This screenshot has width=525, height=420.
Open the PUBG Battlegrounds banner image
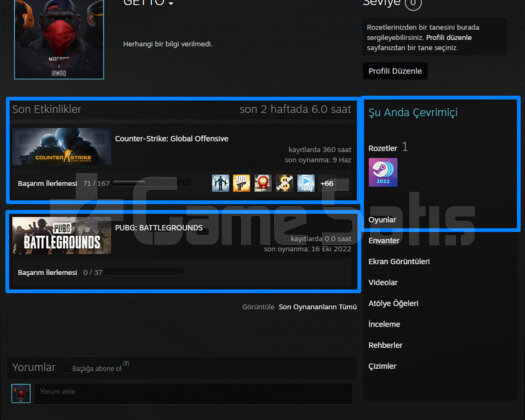click(62, 235)
